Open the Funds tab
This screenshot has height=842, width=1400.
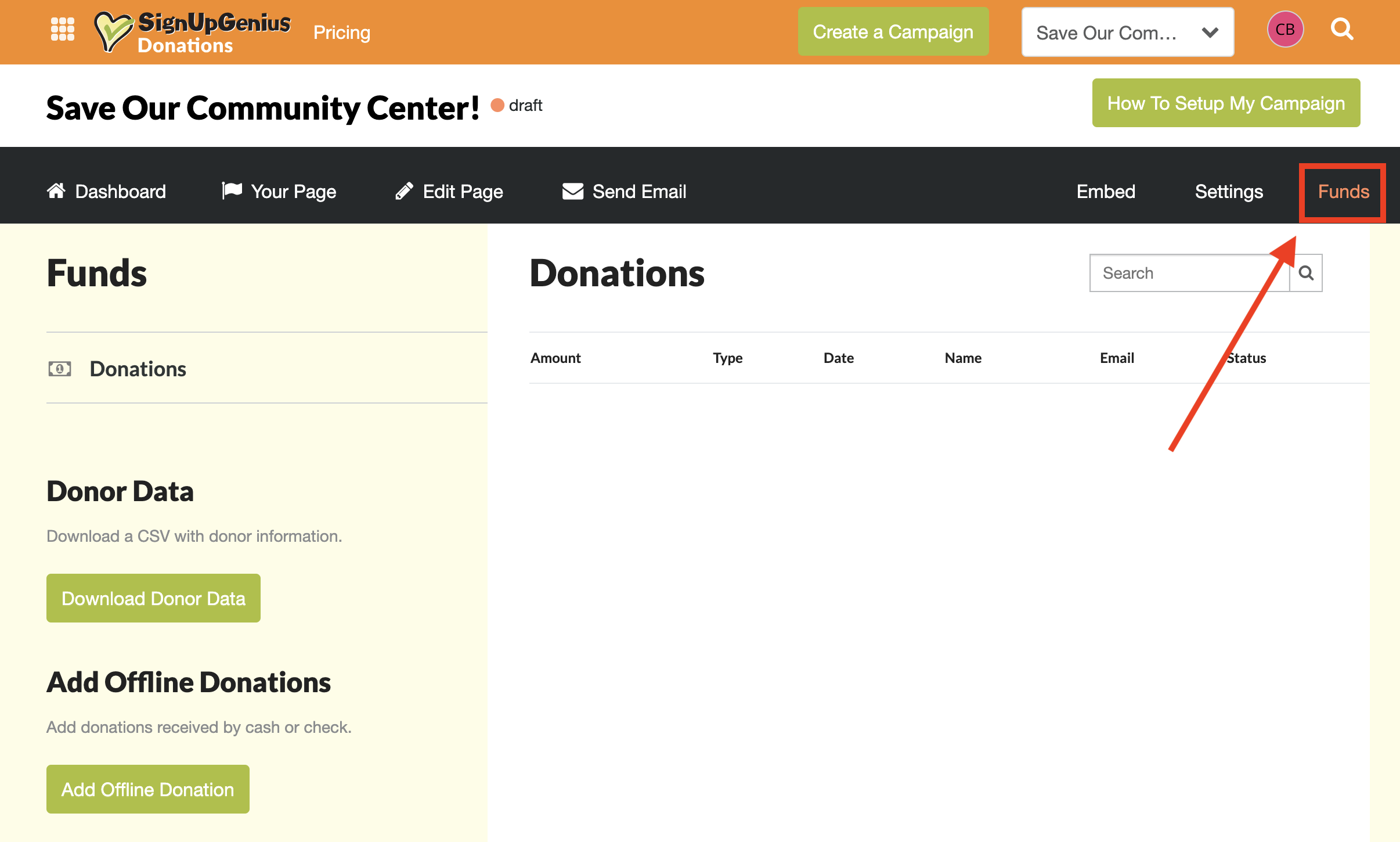point(1343,192)
